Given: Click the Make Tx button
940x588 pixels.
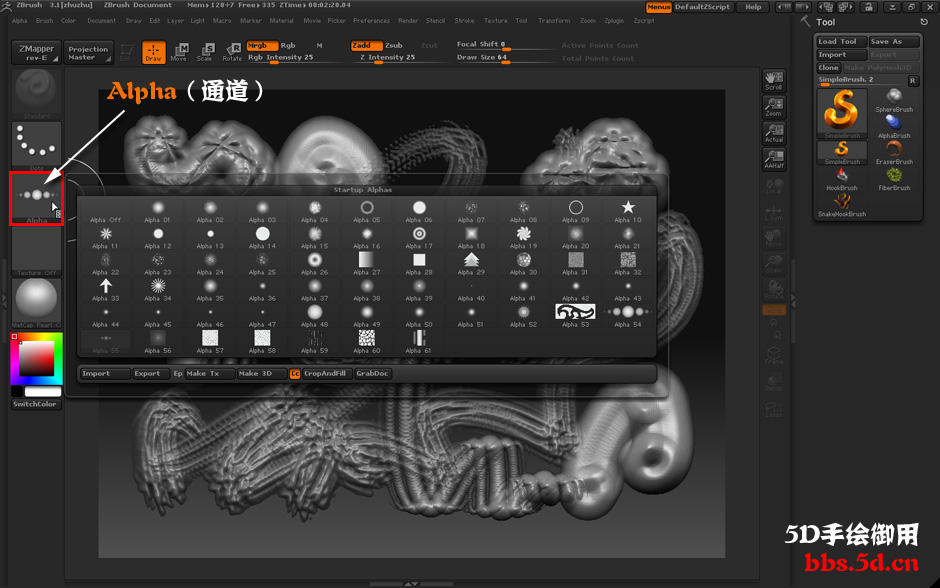Looking at the screenshot, I should [209, 373].
